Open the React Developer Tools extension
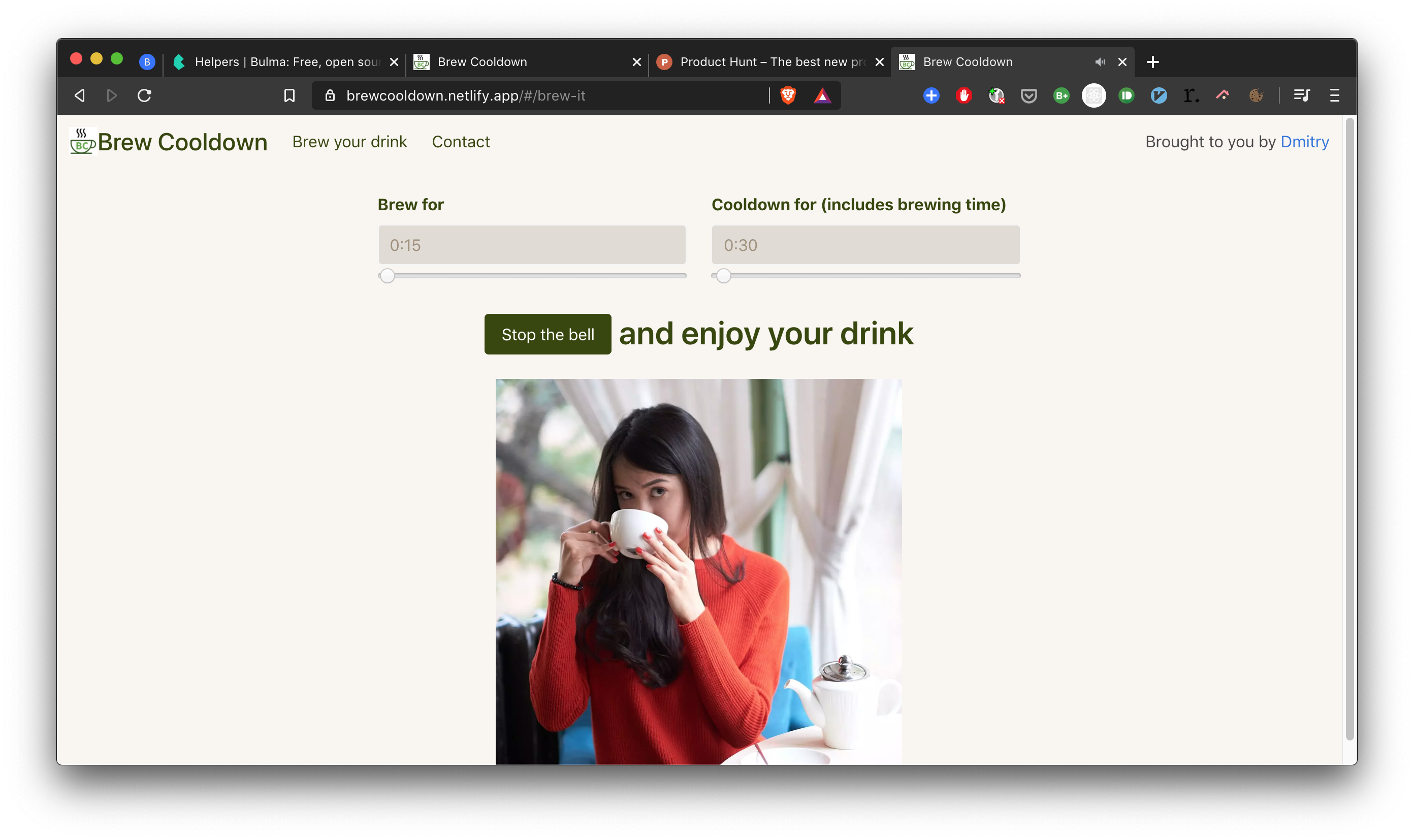Screen dimensions: 1414x840 point(1094,95)
